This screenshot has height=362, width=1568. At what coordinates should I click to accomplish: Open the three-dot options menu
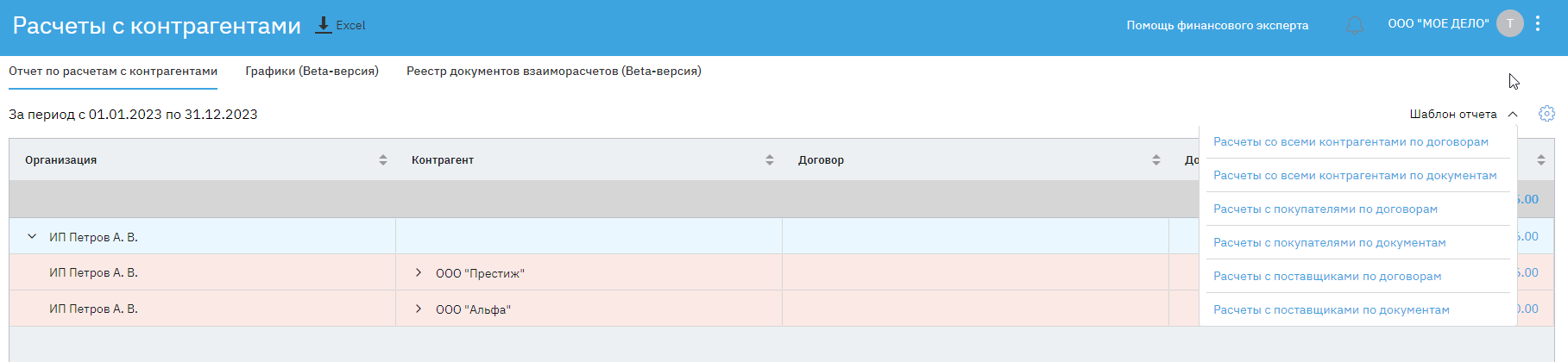pos(1538,24)
